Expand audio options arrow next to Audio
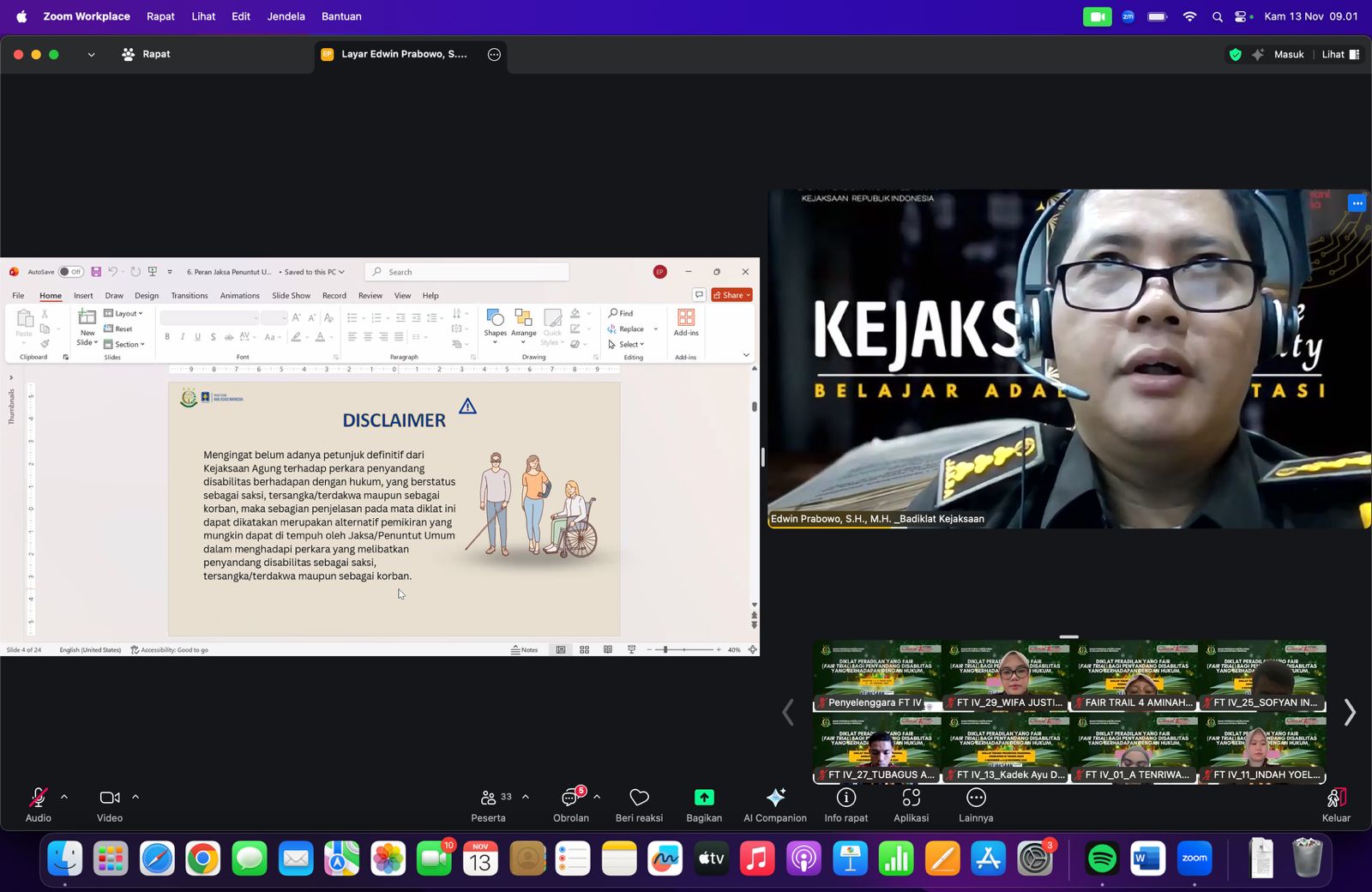 pos(64,797)
